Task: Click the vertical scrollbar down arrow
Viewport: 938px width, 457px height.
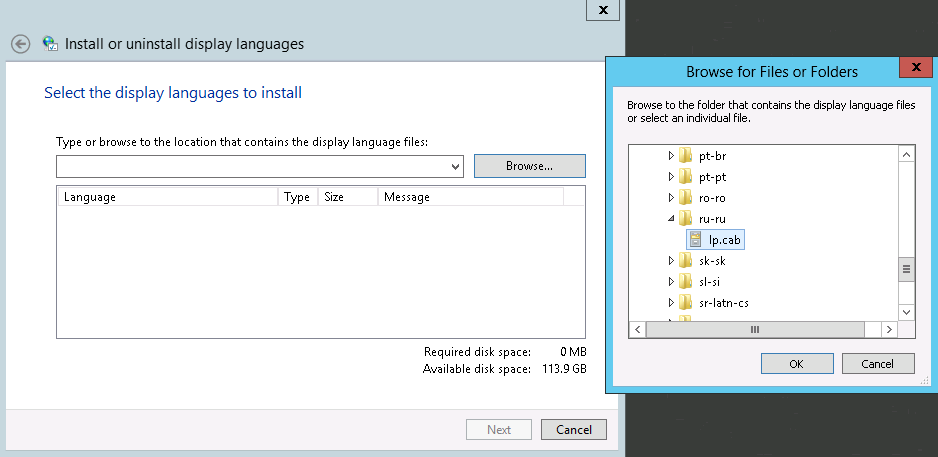Action: tap(907, 312)
